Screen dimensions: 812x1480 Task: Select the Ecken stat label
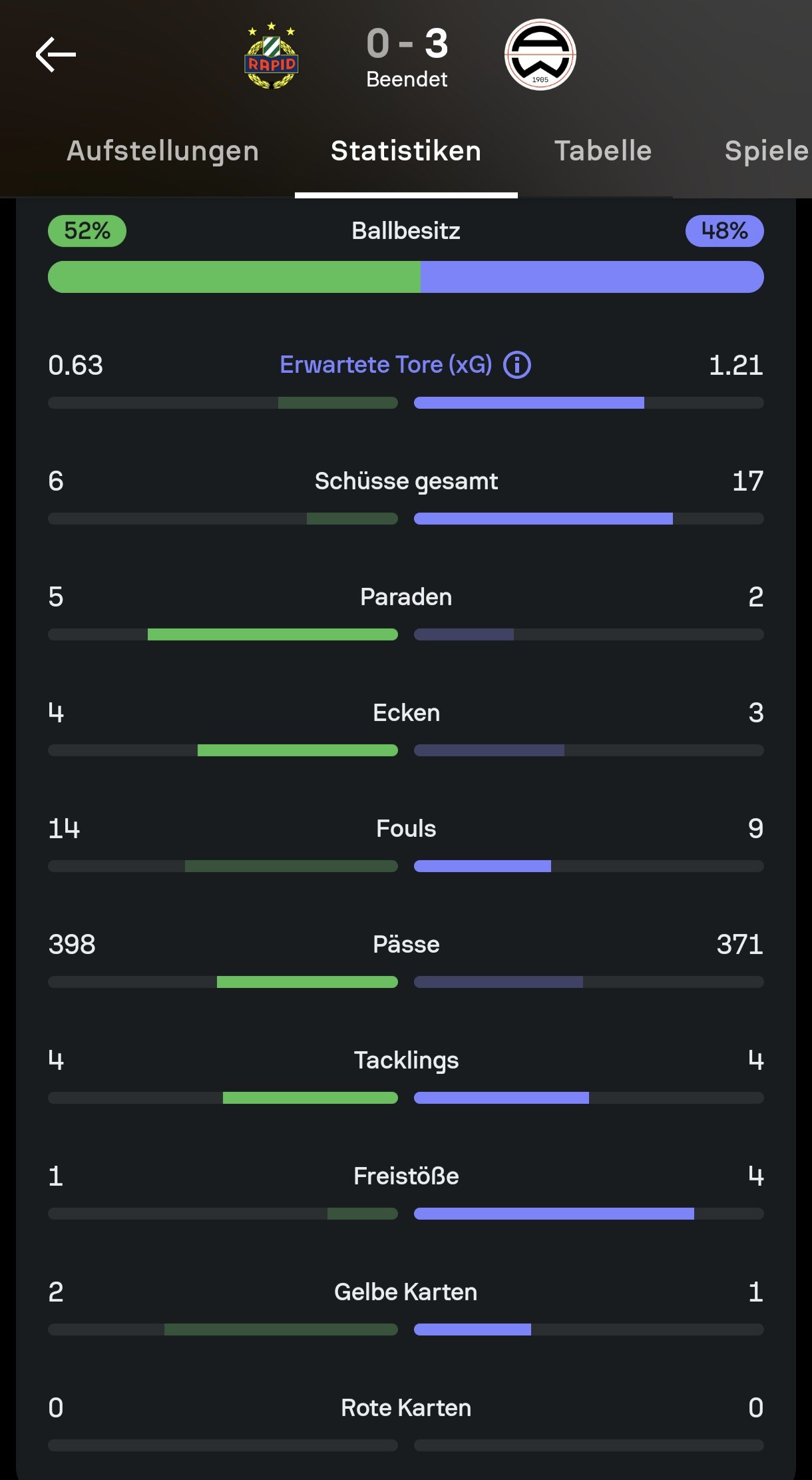(x=406, y=713)
